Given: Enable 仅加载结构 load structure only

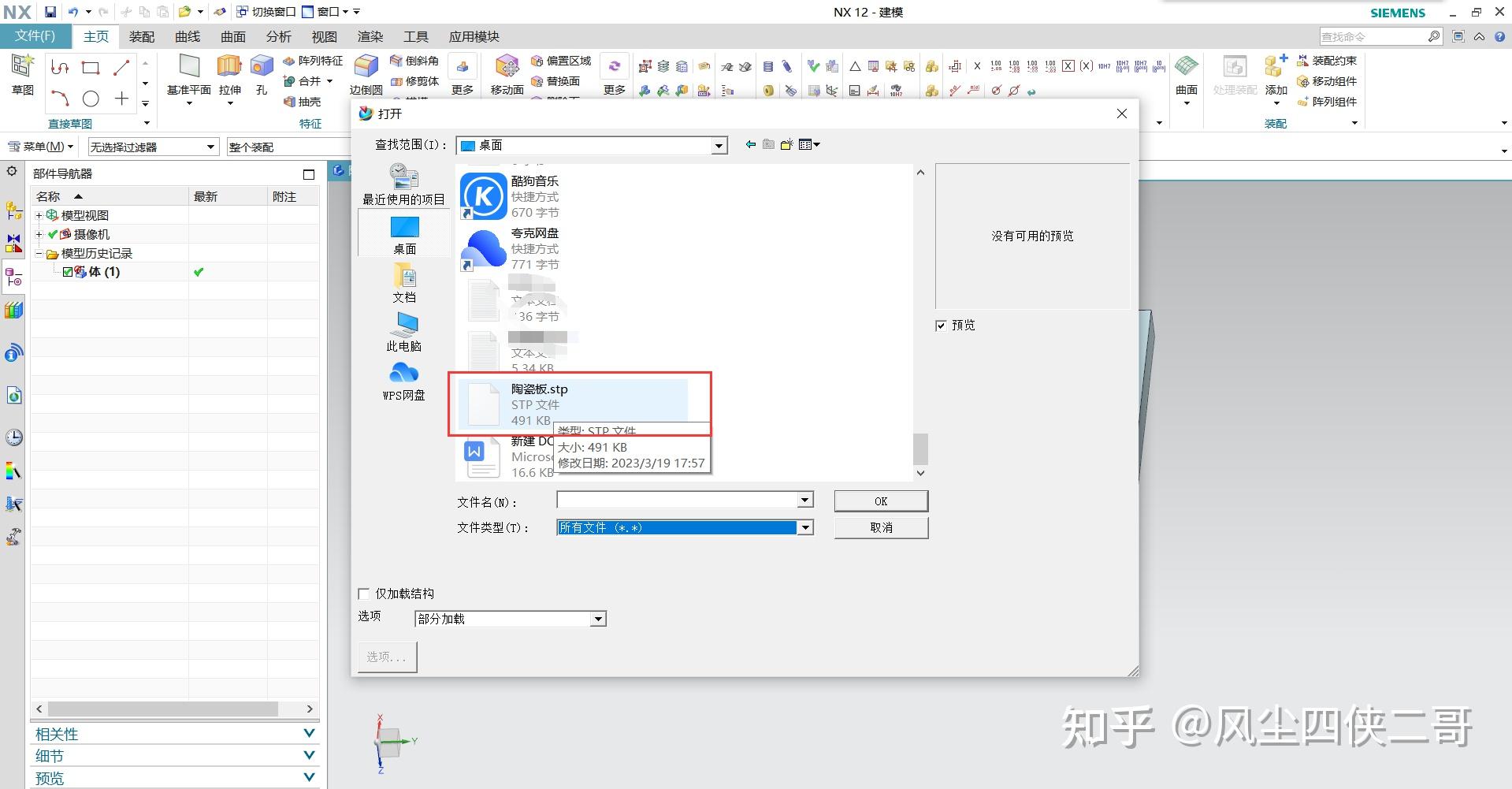Looking at the screenshot, I should (363, 594).
